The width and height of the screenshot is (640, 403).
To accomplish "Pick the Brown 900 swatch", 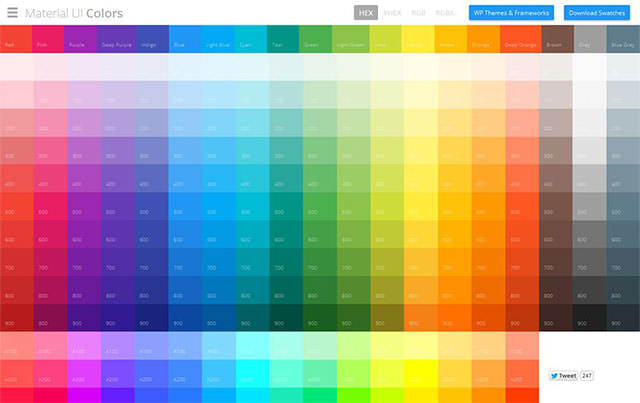I will 556,318.
